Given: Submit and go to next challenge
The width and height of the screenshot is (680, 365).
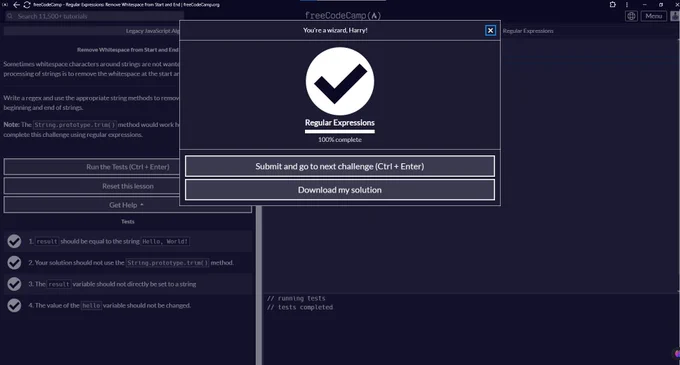Looking at the screenshot, I should point(340,166).
